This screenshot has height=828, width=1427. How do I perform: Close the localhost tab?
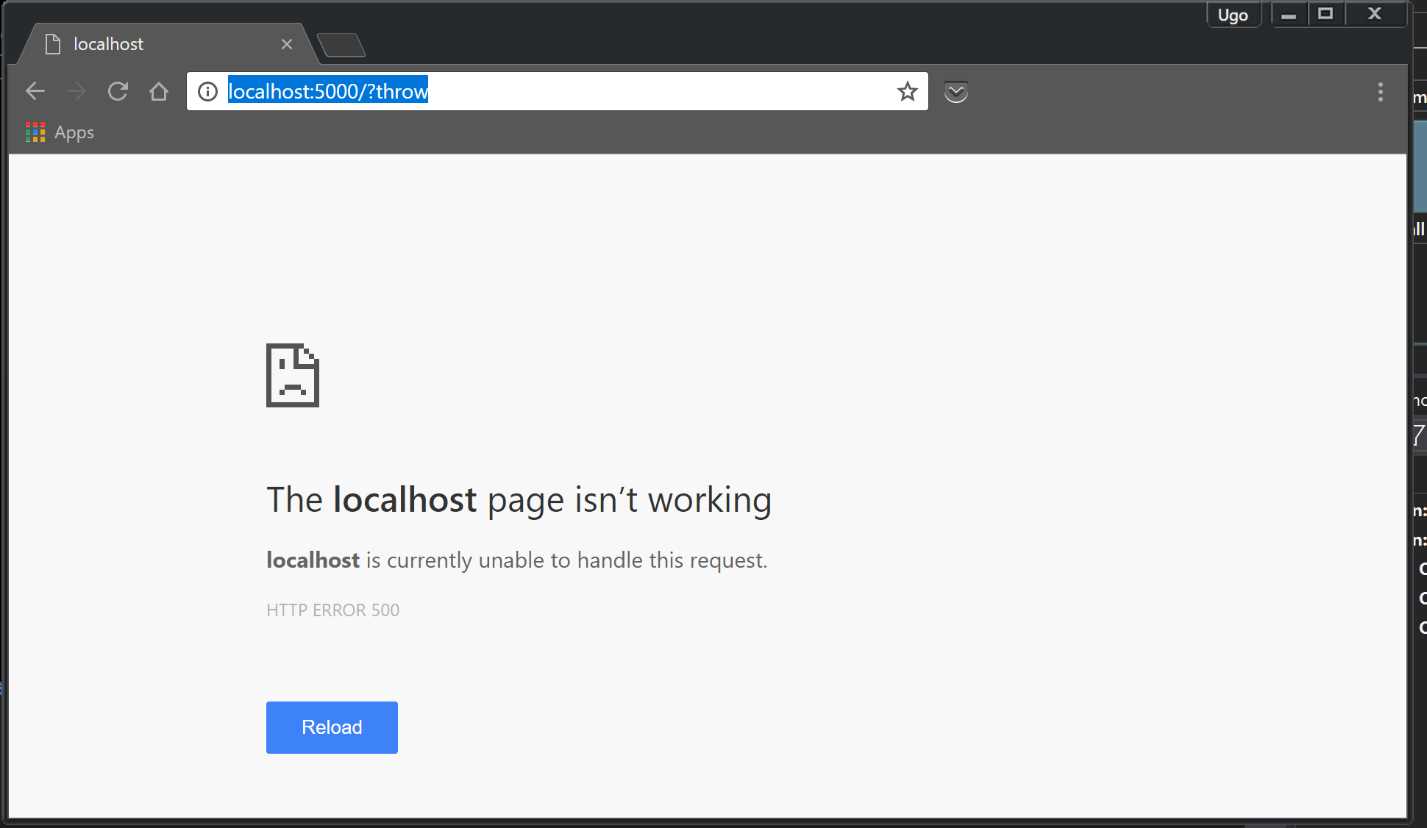(287, 43)
